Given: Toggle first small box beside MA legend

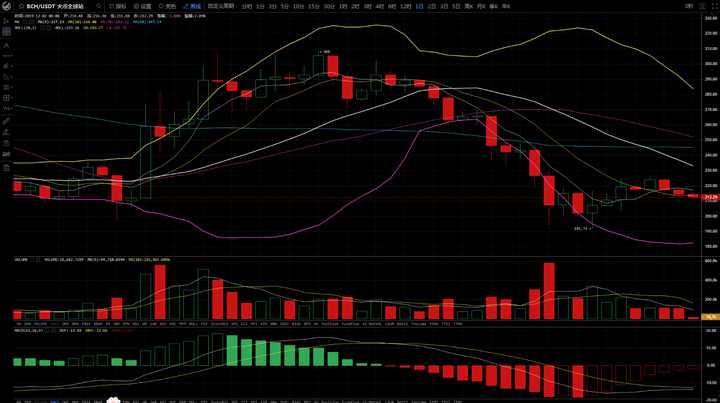Looking at the screenshot, I should click(x=25, y=22).
